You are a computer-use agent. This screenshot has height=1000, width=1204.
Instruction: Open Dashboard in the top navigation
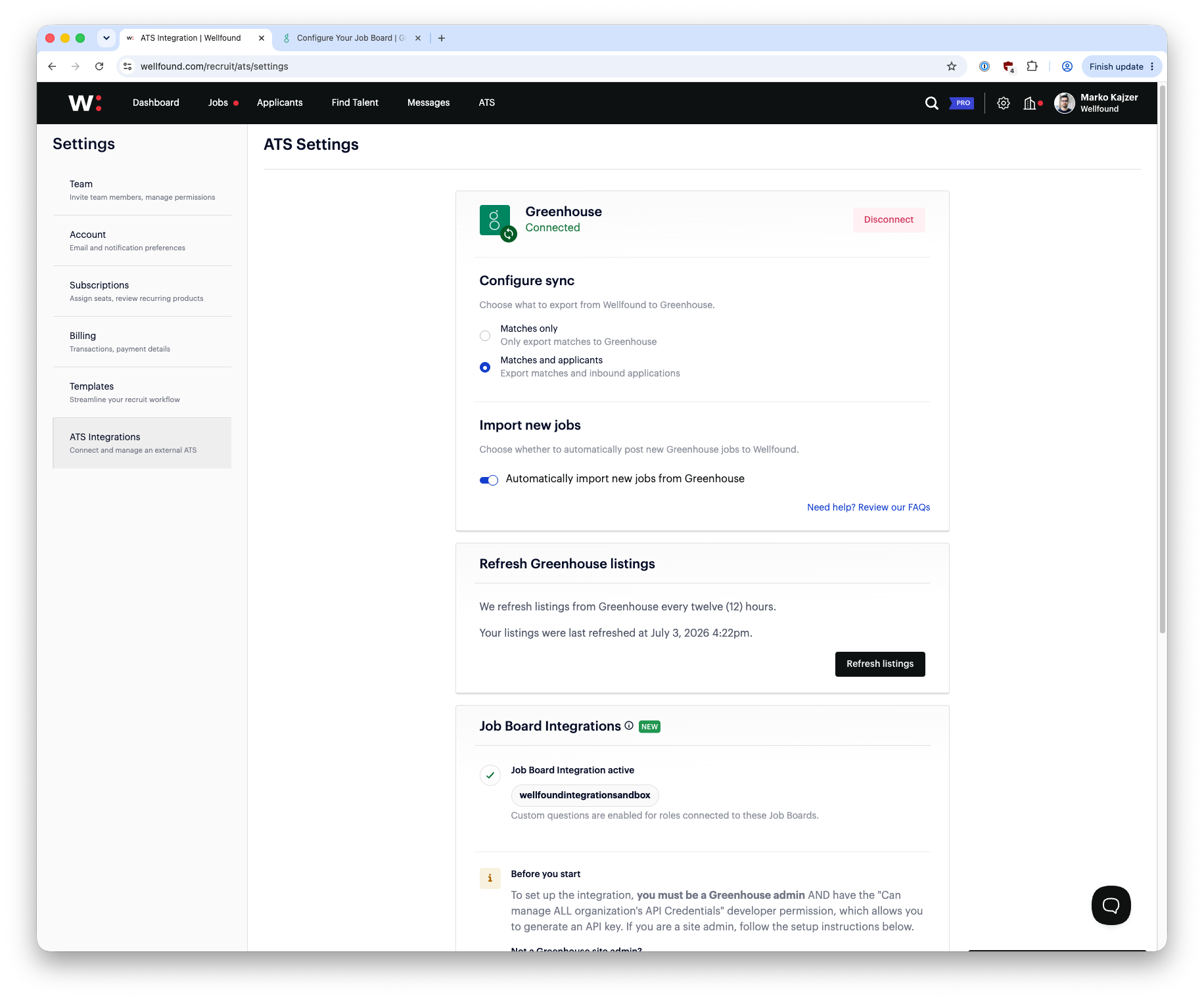coord(156,102)
